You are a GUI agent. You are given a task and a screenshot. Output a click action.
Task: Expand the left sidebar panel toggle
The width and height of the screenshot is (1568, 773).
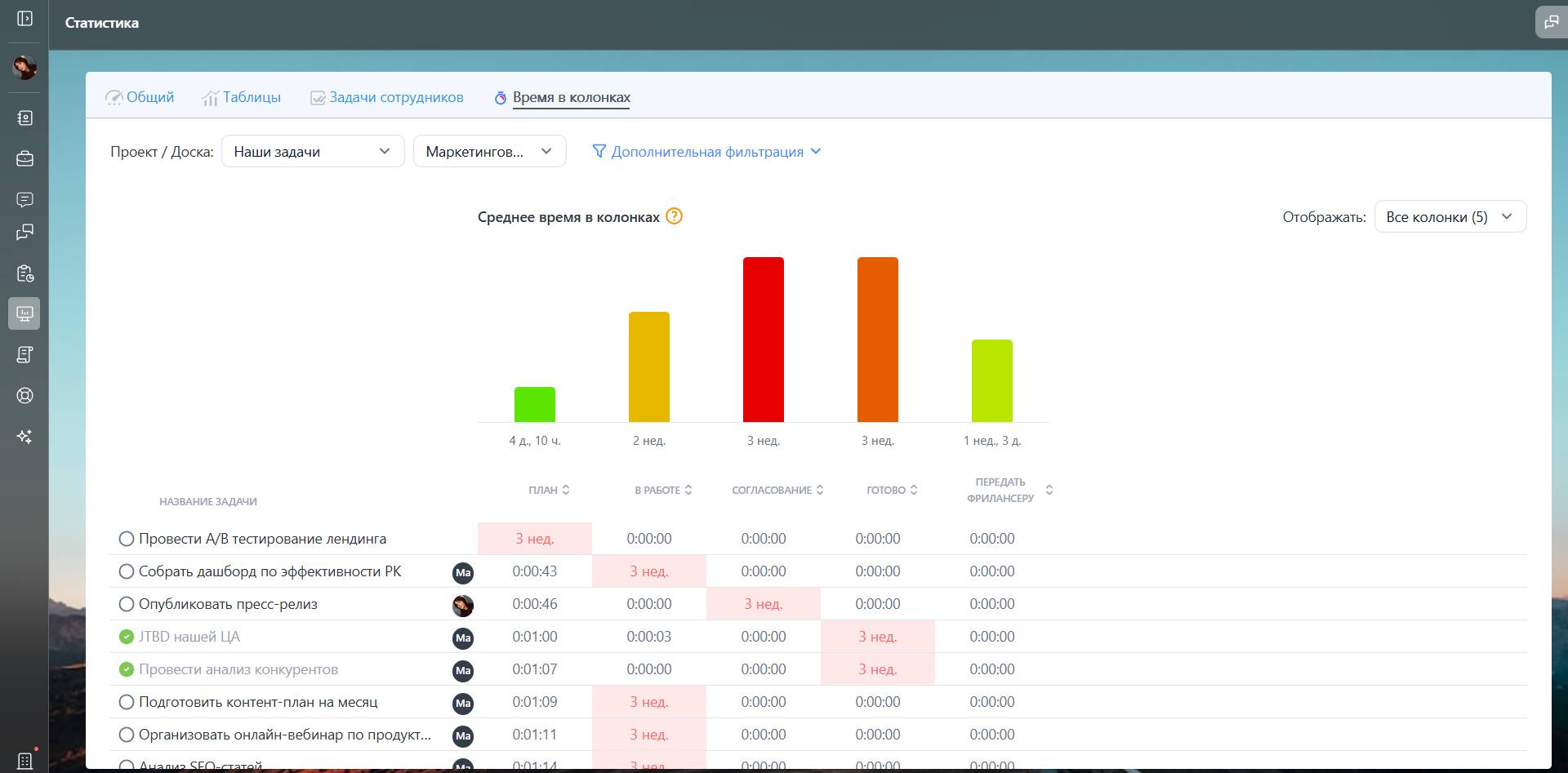pyautogui.click(x=24, y=18)
